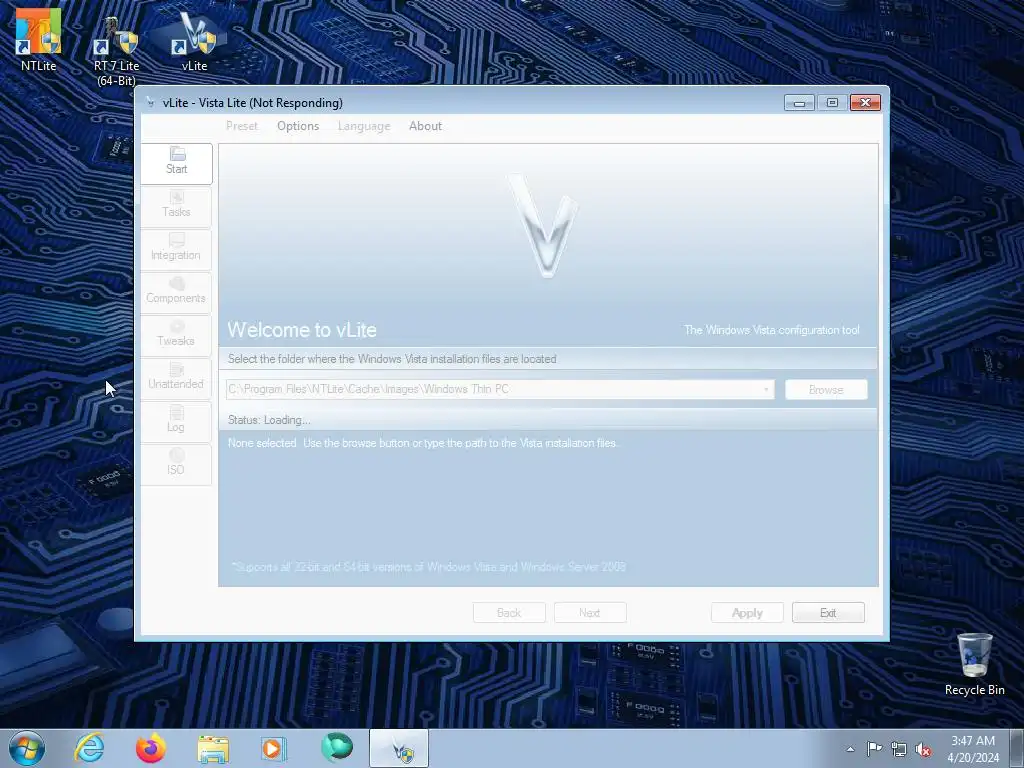Open the Recycle Bin on the desktop
The image size is (1024, 768).
974,664
